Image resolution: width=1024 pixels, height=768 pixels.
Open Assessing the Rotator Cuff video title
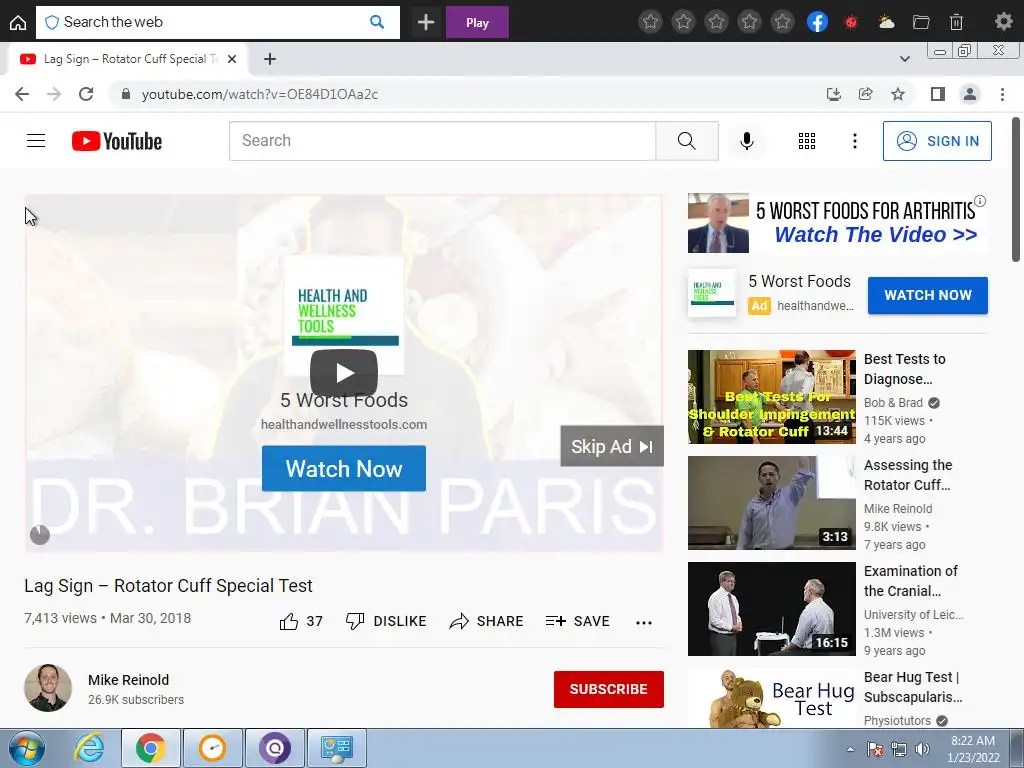coord(908,475)
